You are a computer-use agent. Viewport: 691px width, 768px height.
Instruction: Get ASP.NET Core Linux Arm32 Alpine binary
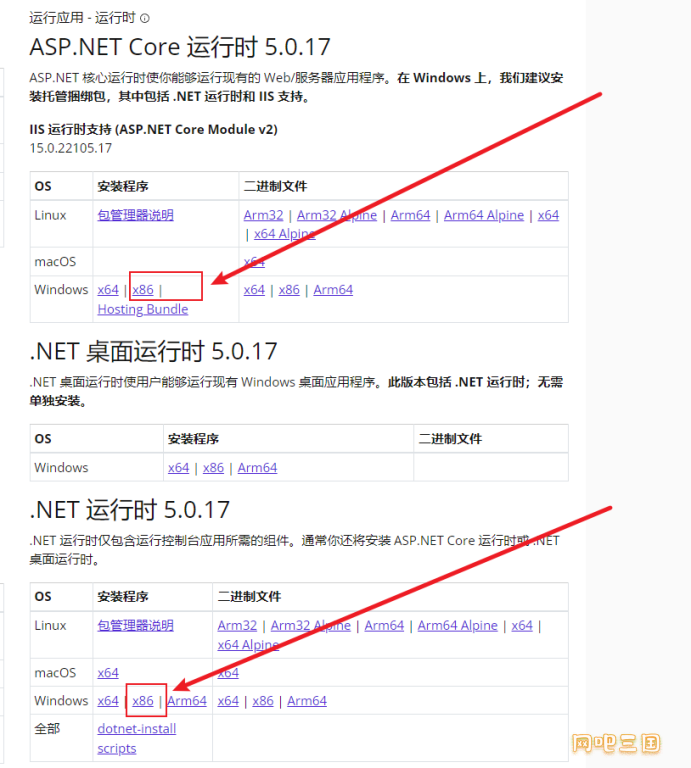[337, 215]
